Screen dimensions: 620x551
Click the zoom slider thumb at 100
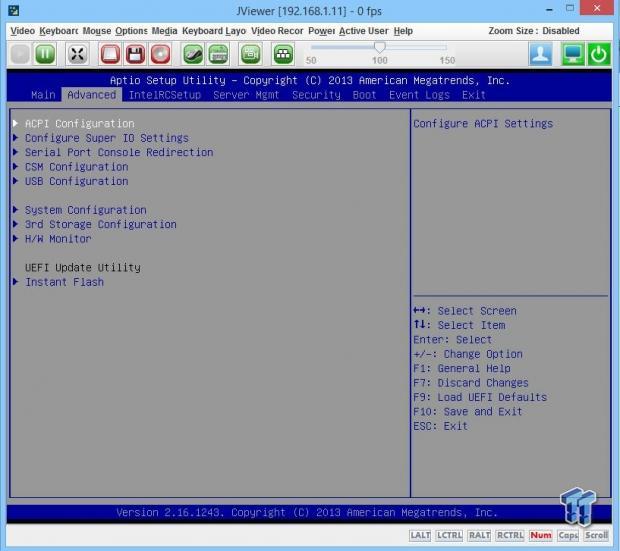[x=380, y=47]
